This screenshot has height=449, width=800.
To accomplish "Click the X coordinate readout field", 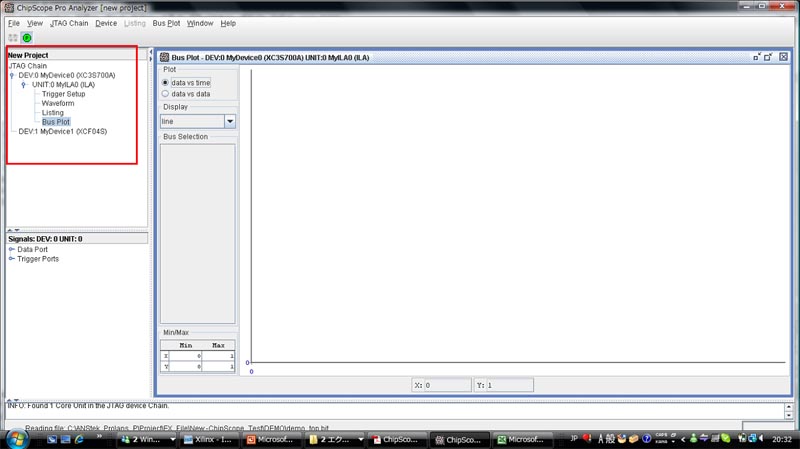I will coord(447,385).
